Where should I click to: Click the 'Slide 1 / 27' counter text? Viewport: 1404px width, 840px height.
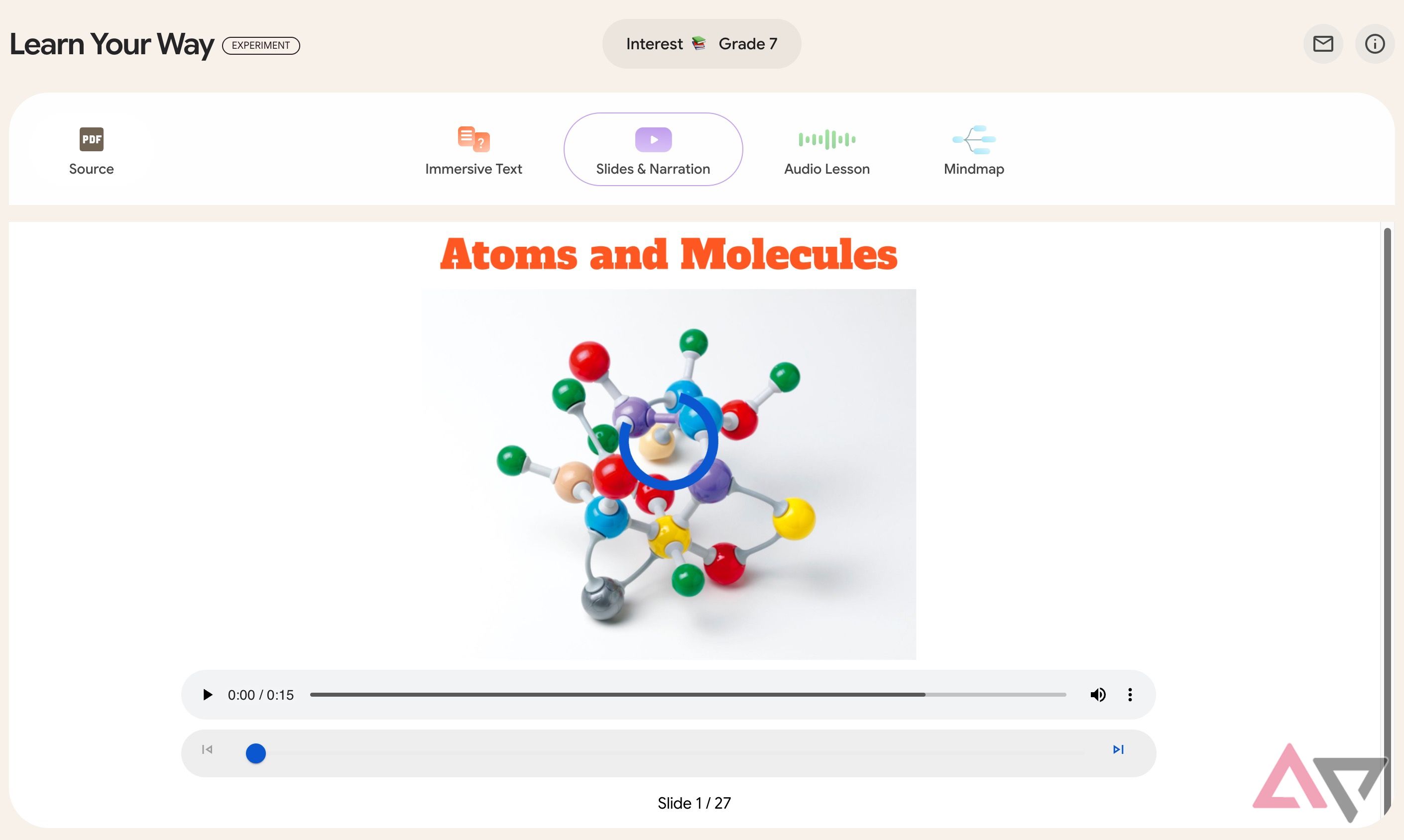(694, 803)
